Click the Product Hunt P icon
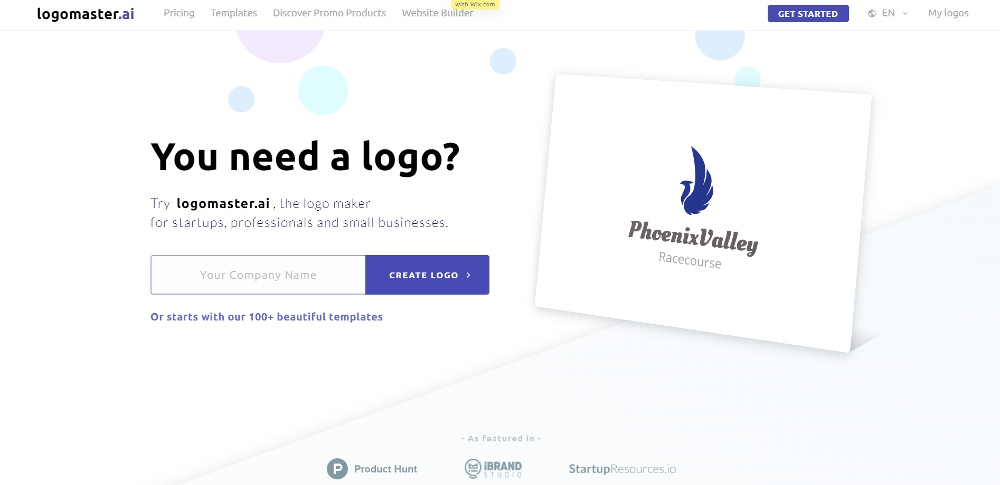The height and width of the screenshot is (485, 1000). pos(337,469)
